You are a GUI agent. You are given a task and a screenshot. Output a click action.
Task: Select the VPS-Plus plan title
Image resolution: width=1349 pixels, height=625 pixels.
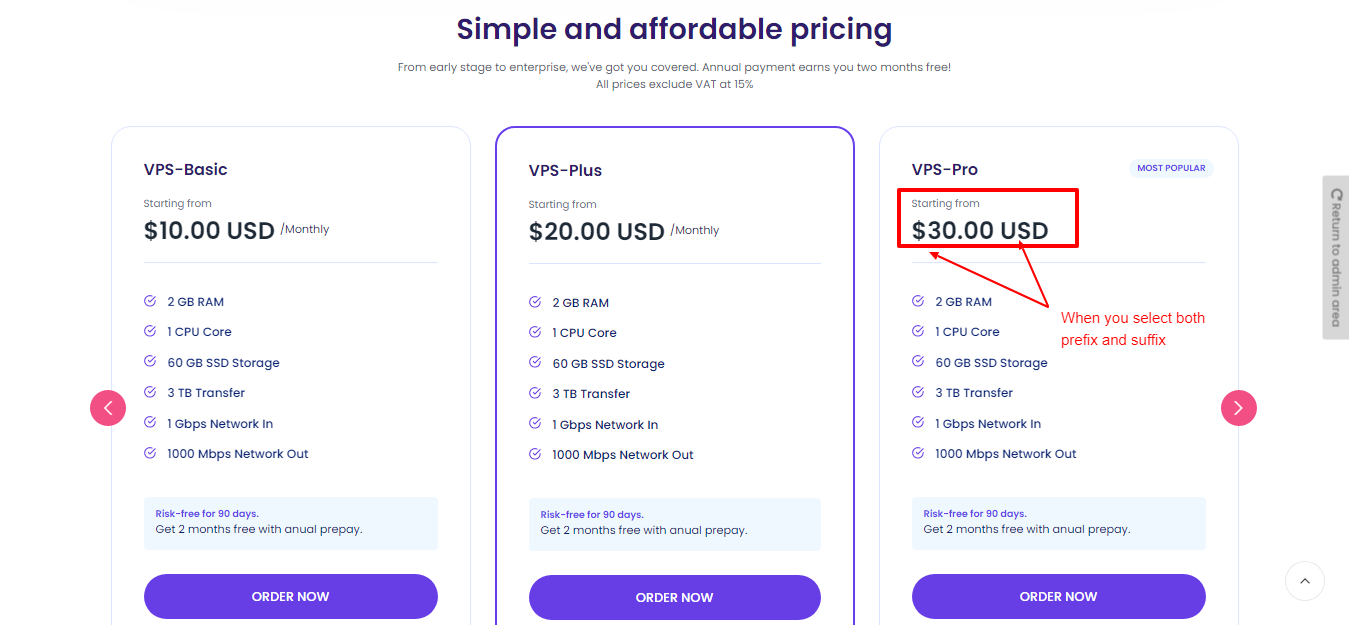click(565, 170)
